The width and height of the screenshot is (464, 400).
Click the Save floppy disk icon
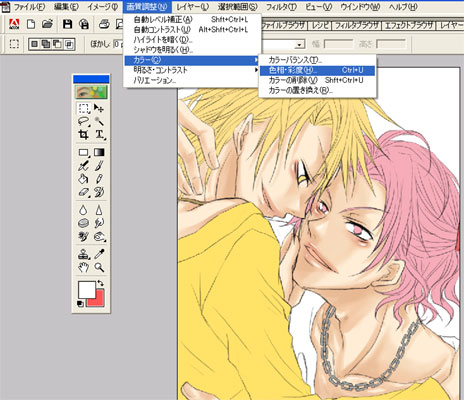(x=67, y=24)
